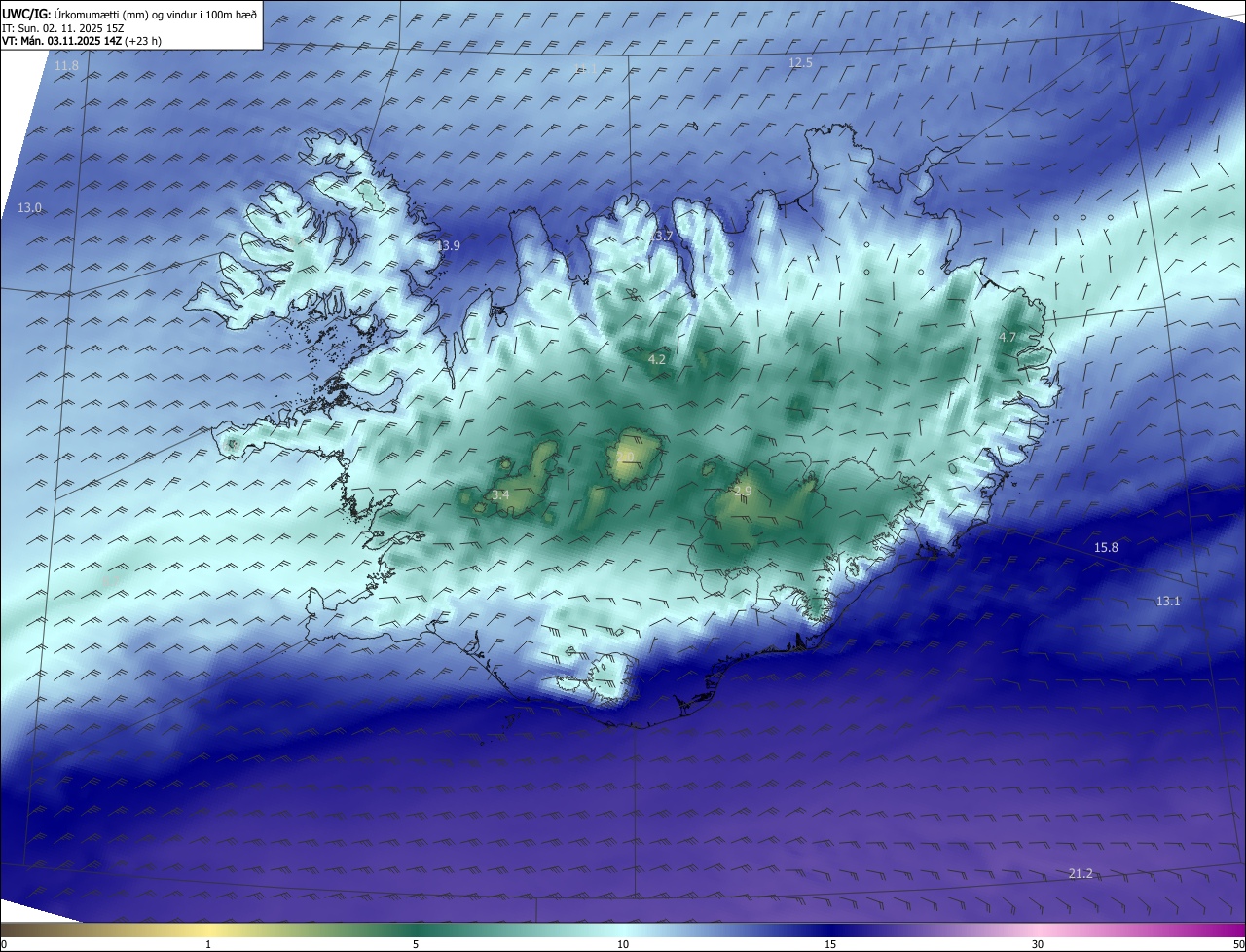
Task: Click the 12.5 value label on the map
Action: [x=800, y=62]
